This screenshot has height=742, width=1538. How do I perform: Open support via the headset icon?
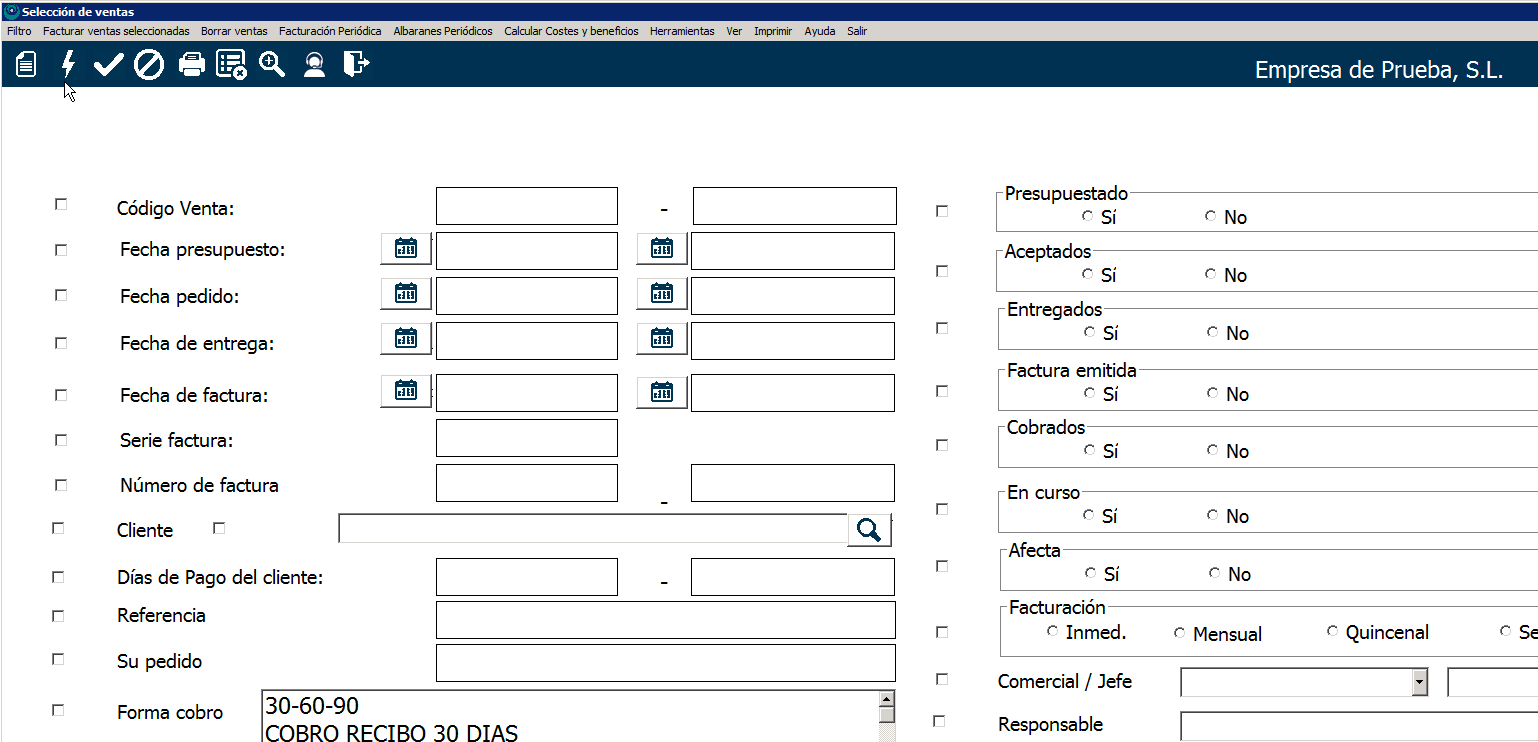[x=314, y=65]
